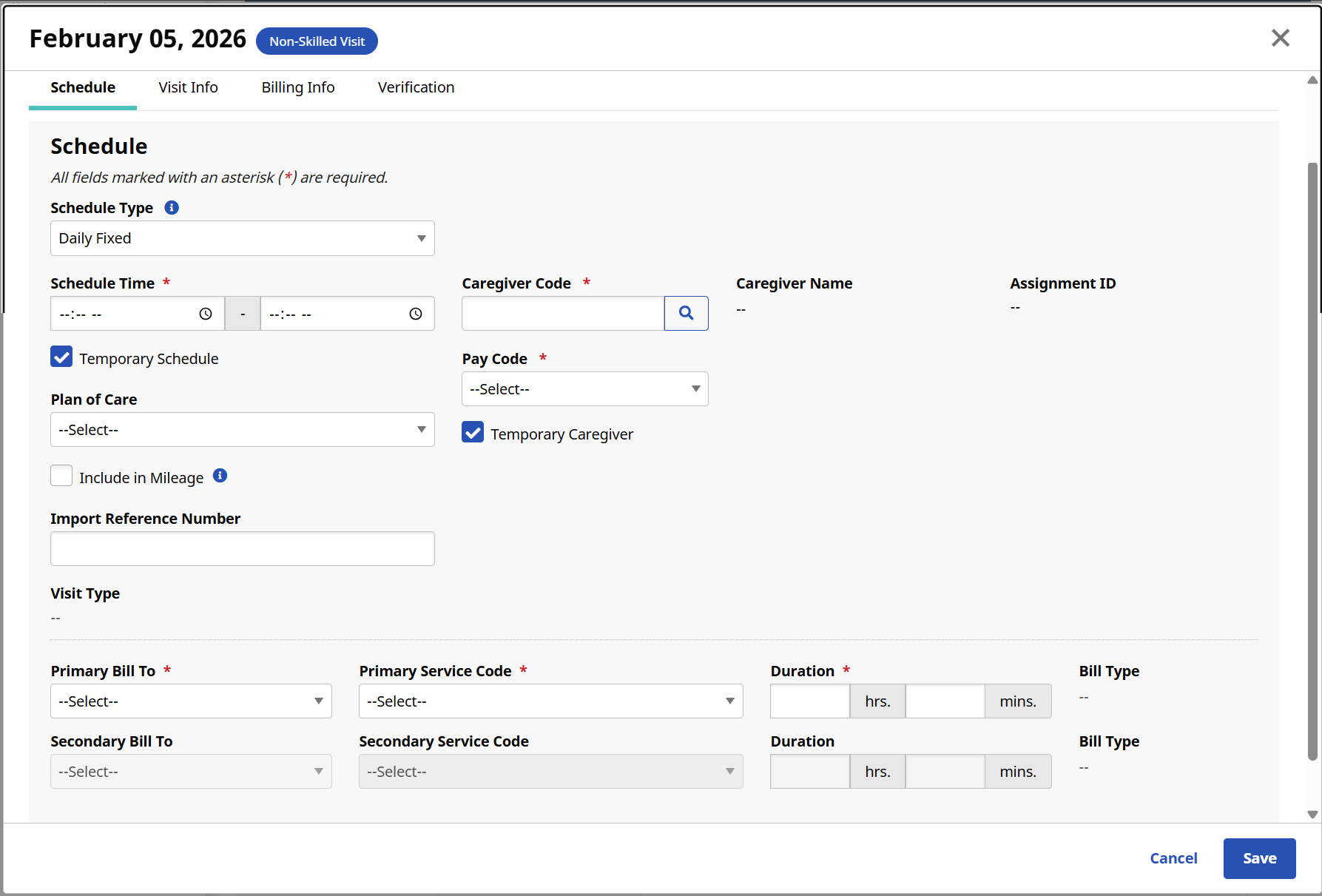
Task: Click the Schedule Type info icon
Action: pyautogui.click(x=172, y=208)
